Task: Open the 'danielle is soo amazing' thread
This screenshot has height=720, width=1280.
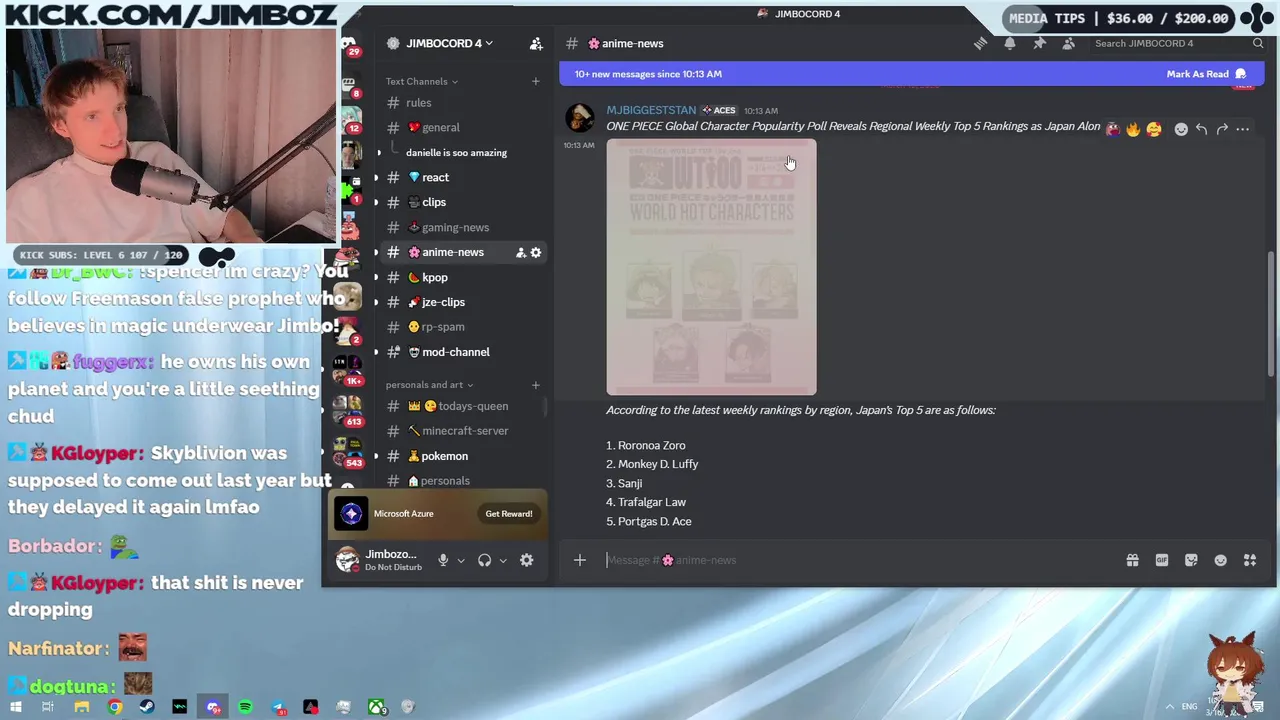Action: (456, 153)
